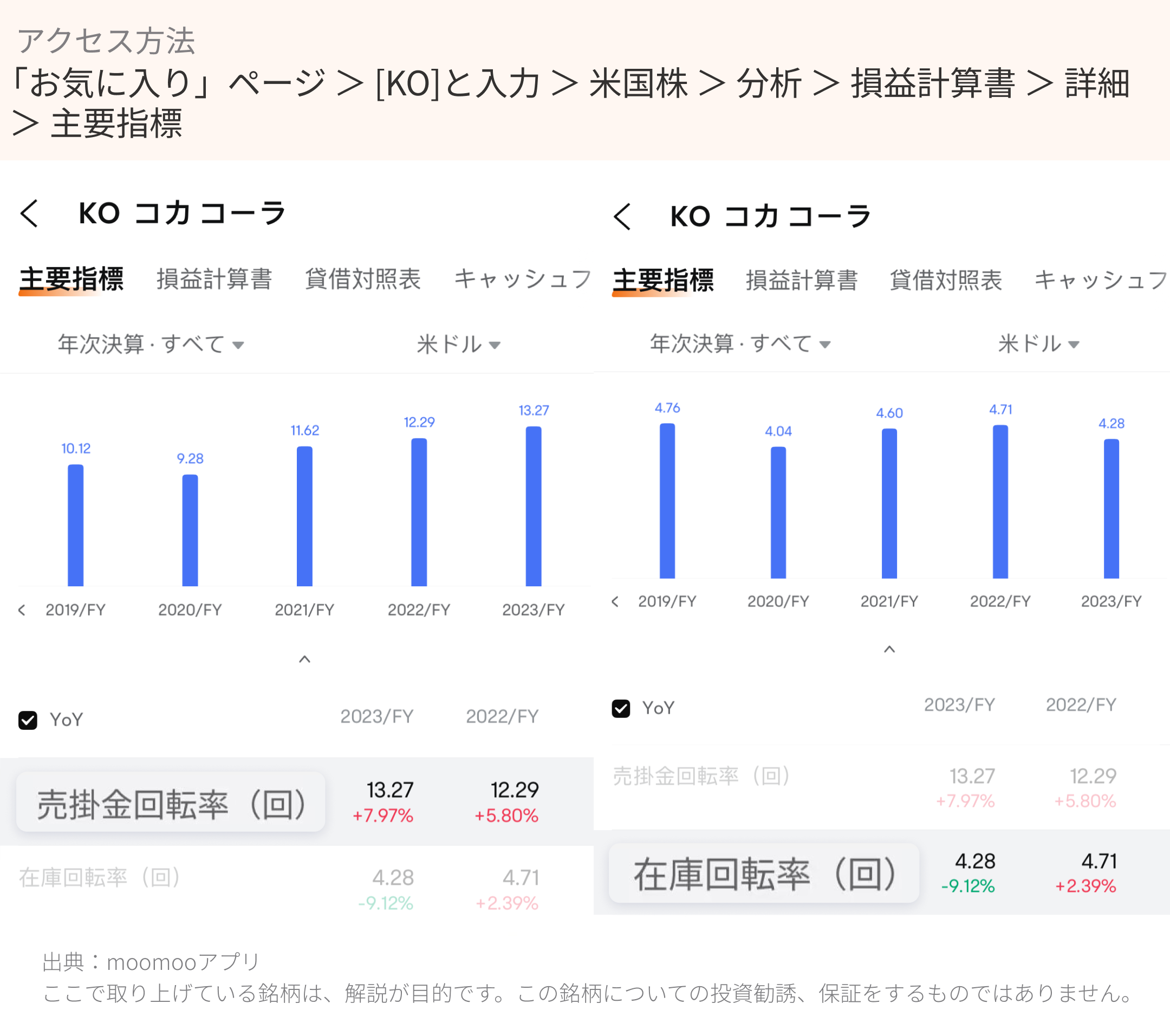Click +5.80% value in left highlighted row
This screenshot has width=1170, height=1036.
[x=506, y=815]
